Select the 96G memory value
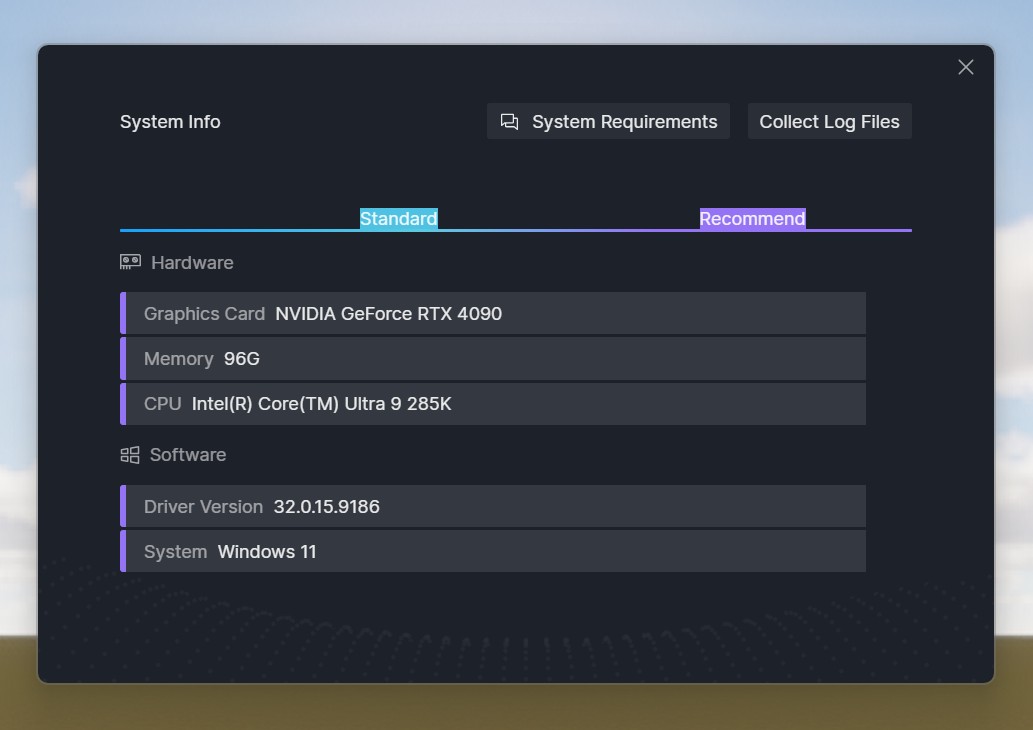Image resolution: width=1033 pixels, height=730 pixels. pos(242,359)
